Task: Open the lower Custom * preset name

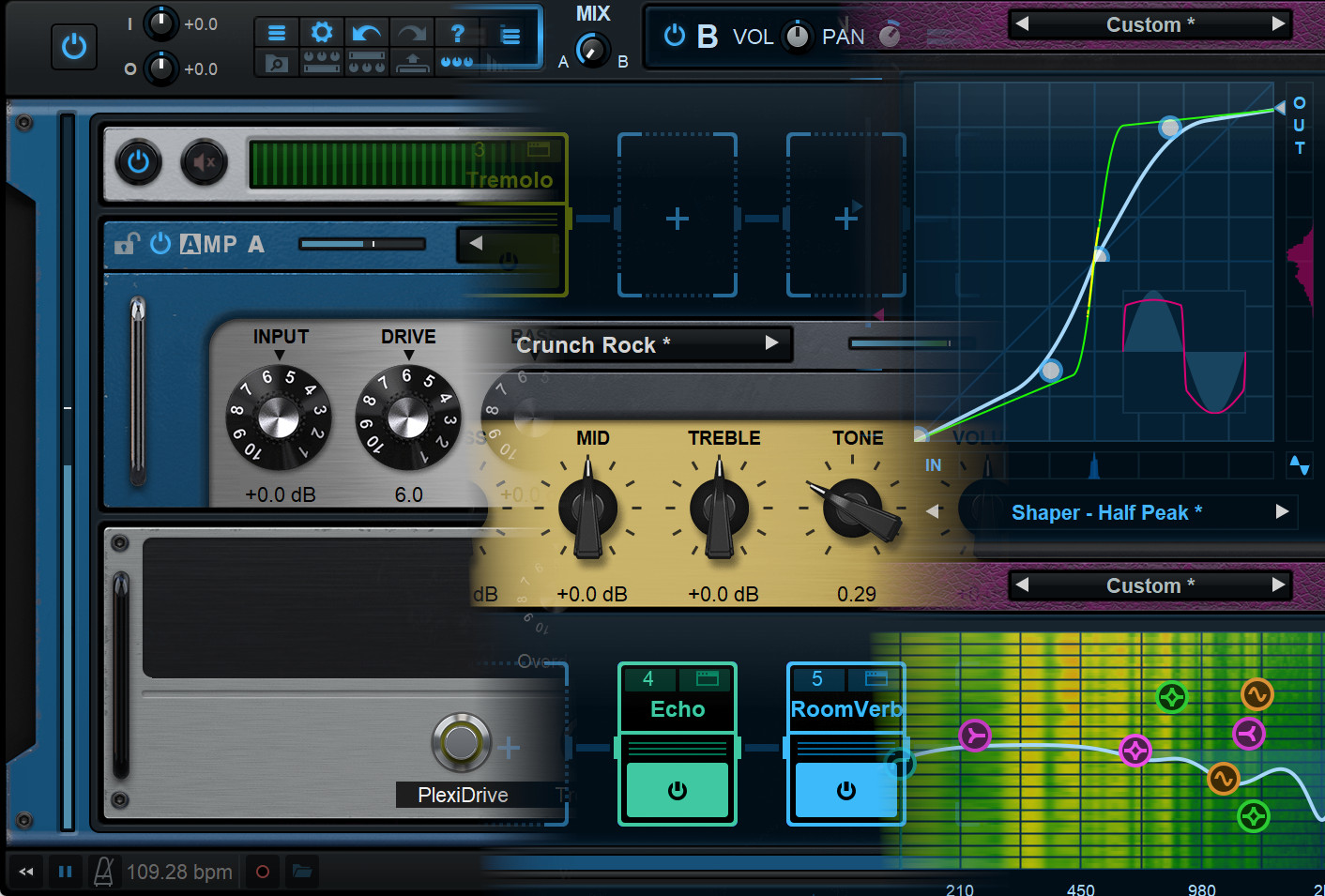Action: pos(1150,585)
